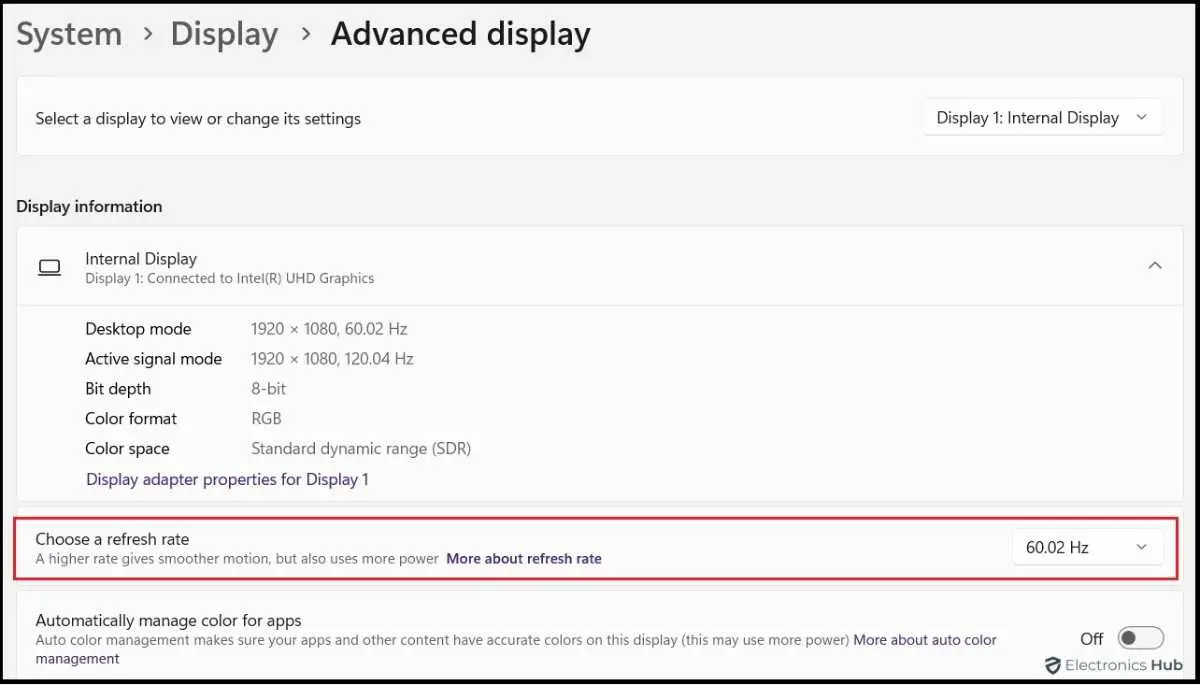
Task: Go to System in breadcrumb
Action: point(69,34)
